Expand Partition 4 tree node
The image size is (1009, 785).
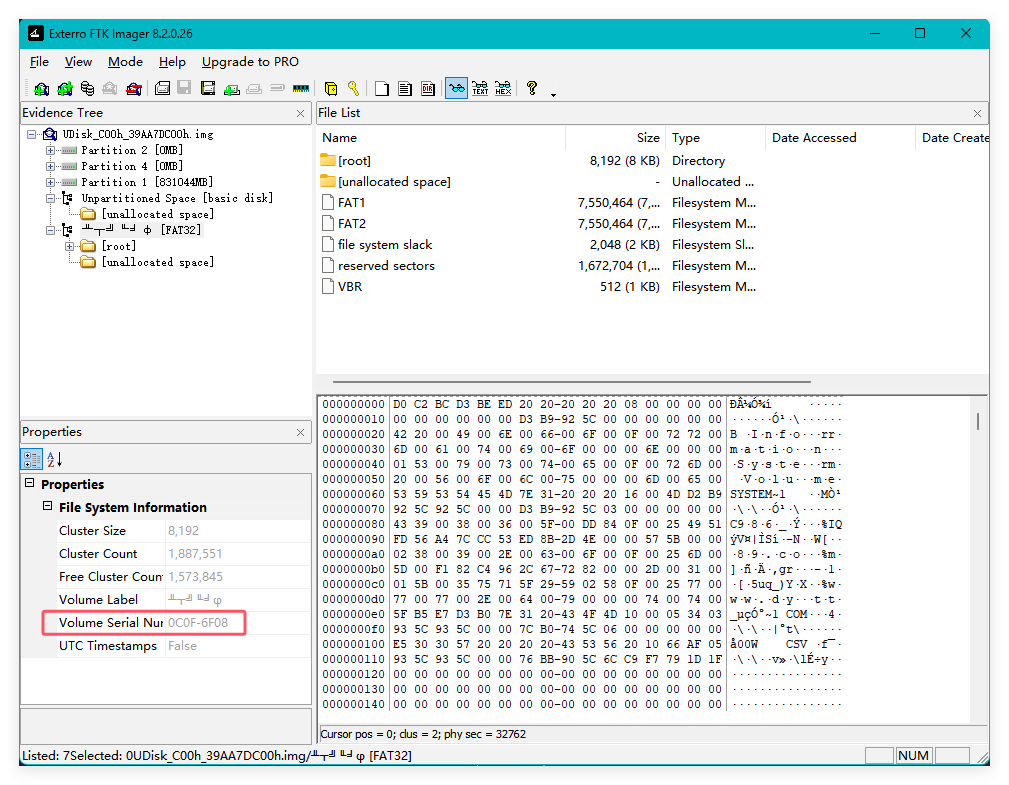(50, 166)
